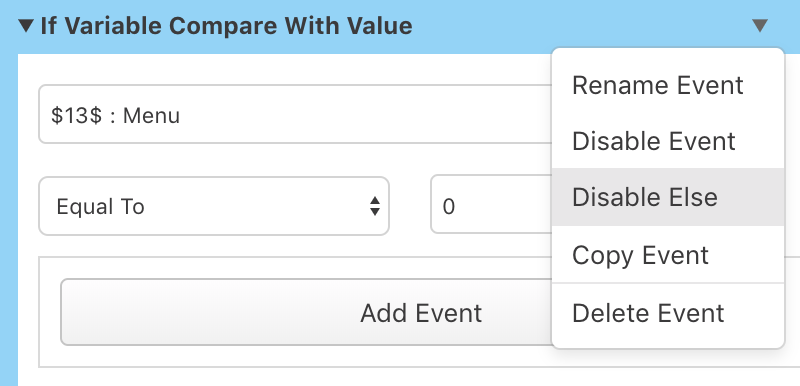This screenshot has height=386, width=800.
Task: Close the event options dropdown arrow
Action: pyautogui.click(x=760, y=25)
